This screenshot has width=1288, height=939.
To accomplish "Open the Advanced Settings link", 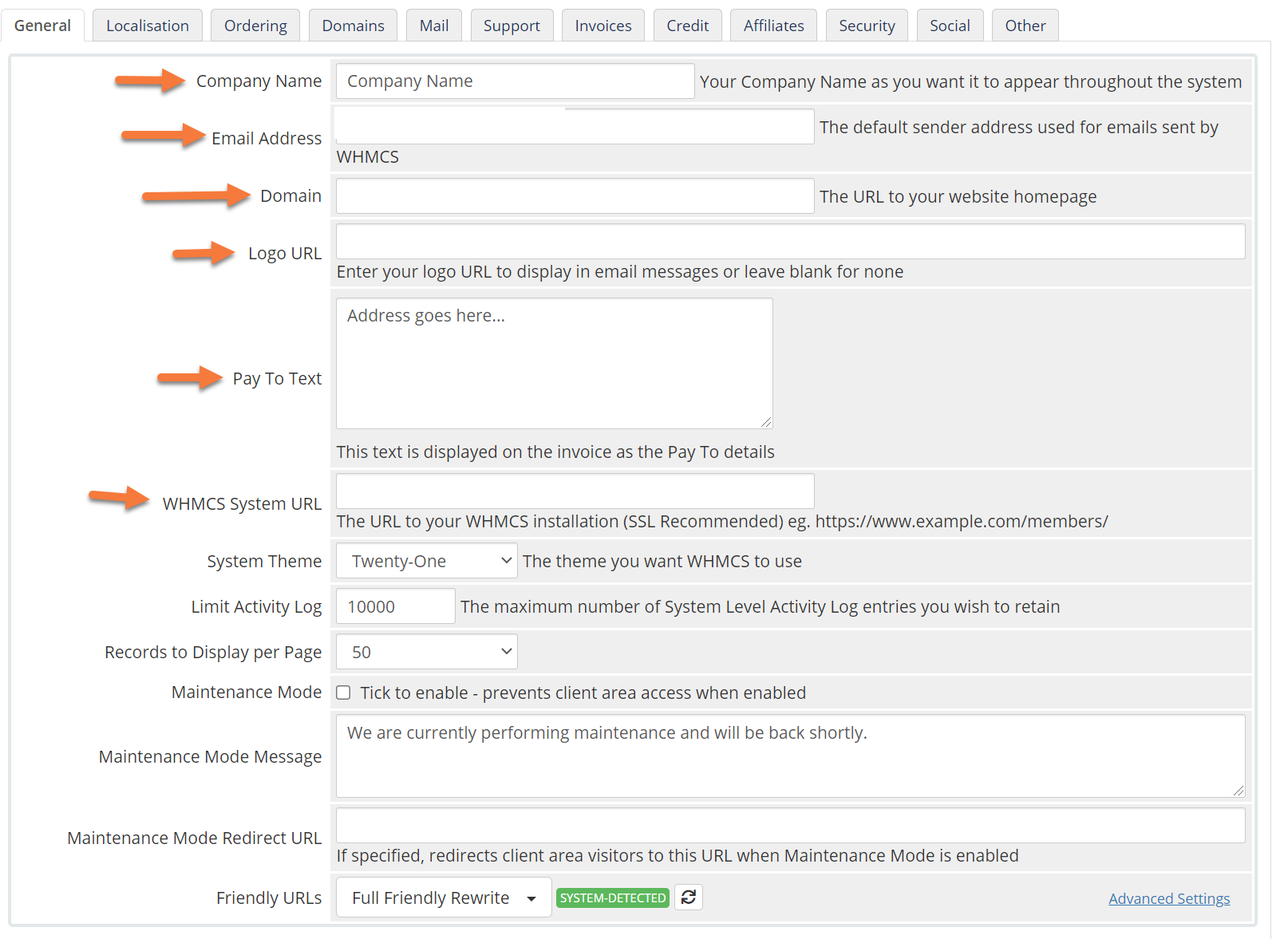I will pos(1168,898).
